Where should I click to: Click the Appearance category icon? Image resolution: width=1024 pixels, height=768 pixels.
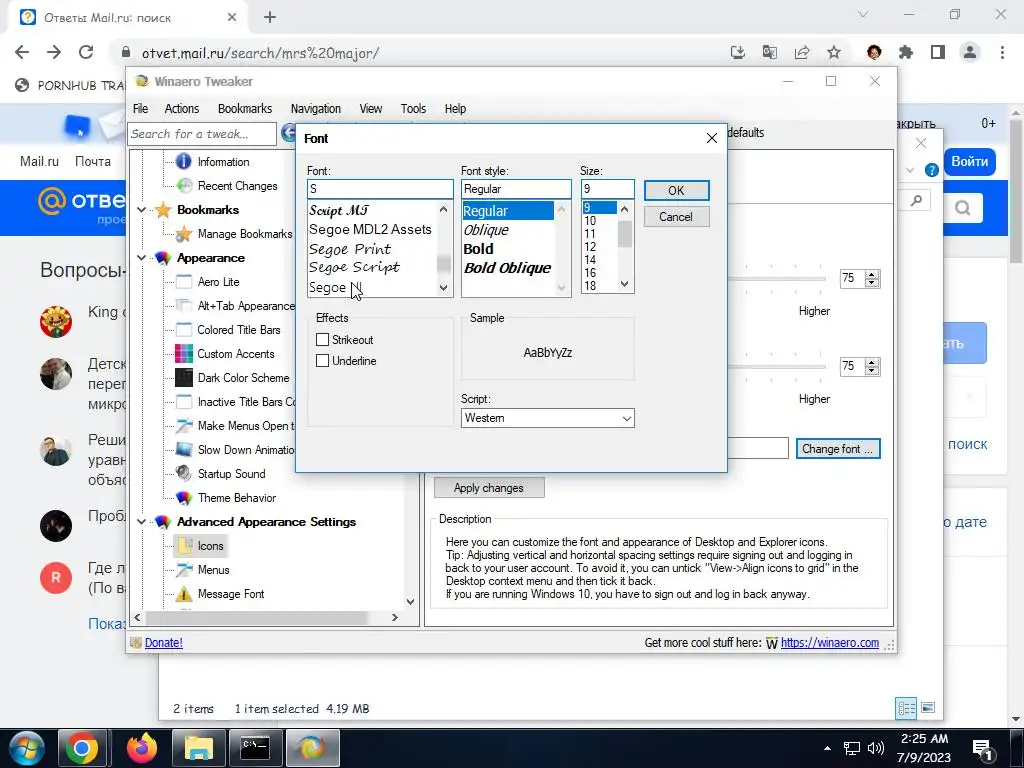163,258
